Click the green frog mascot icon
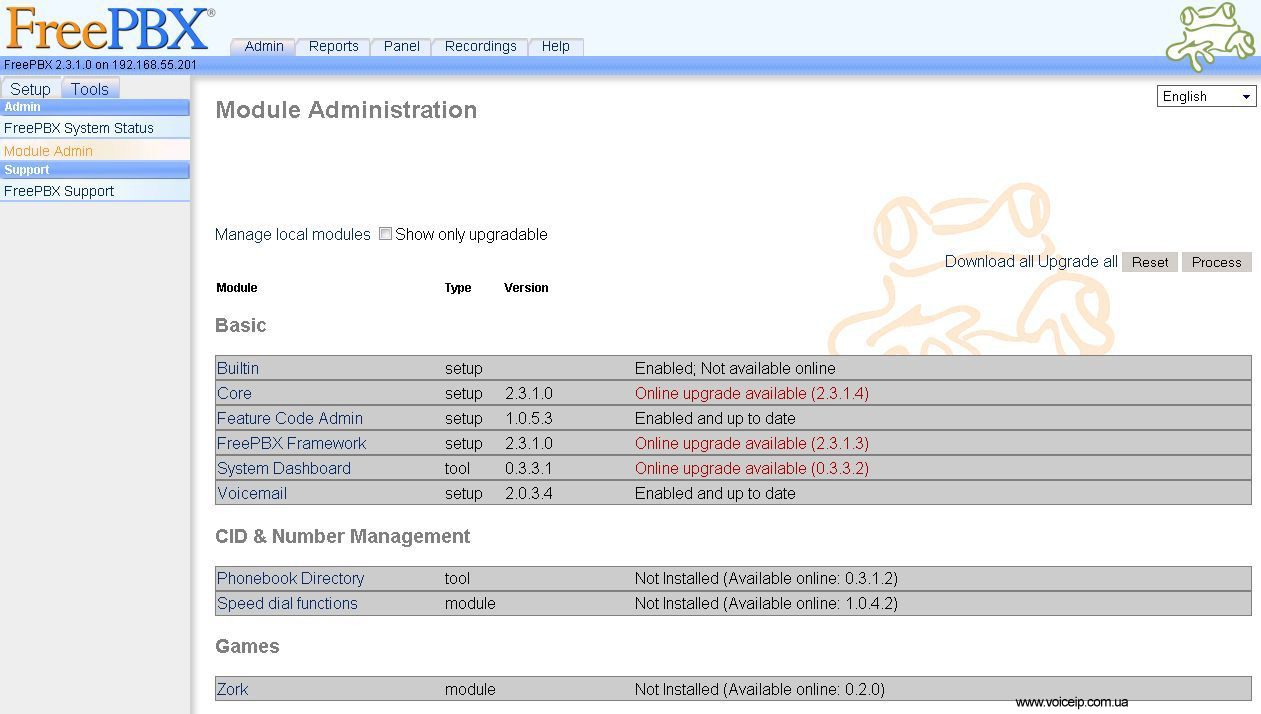 [x=1211, y=36]
